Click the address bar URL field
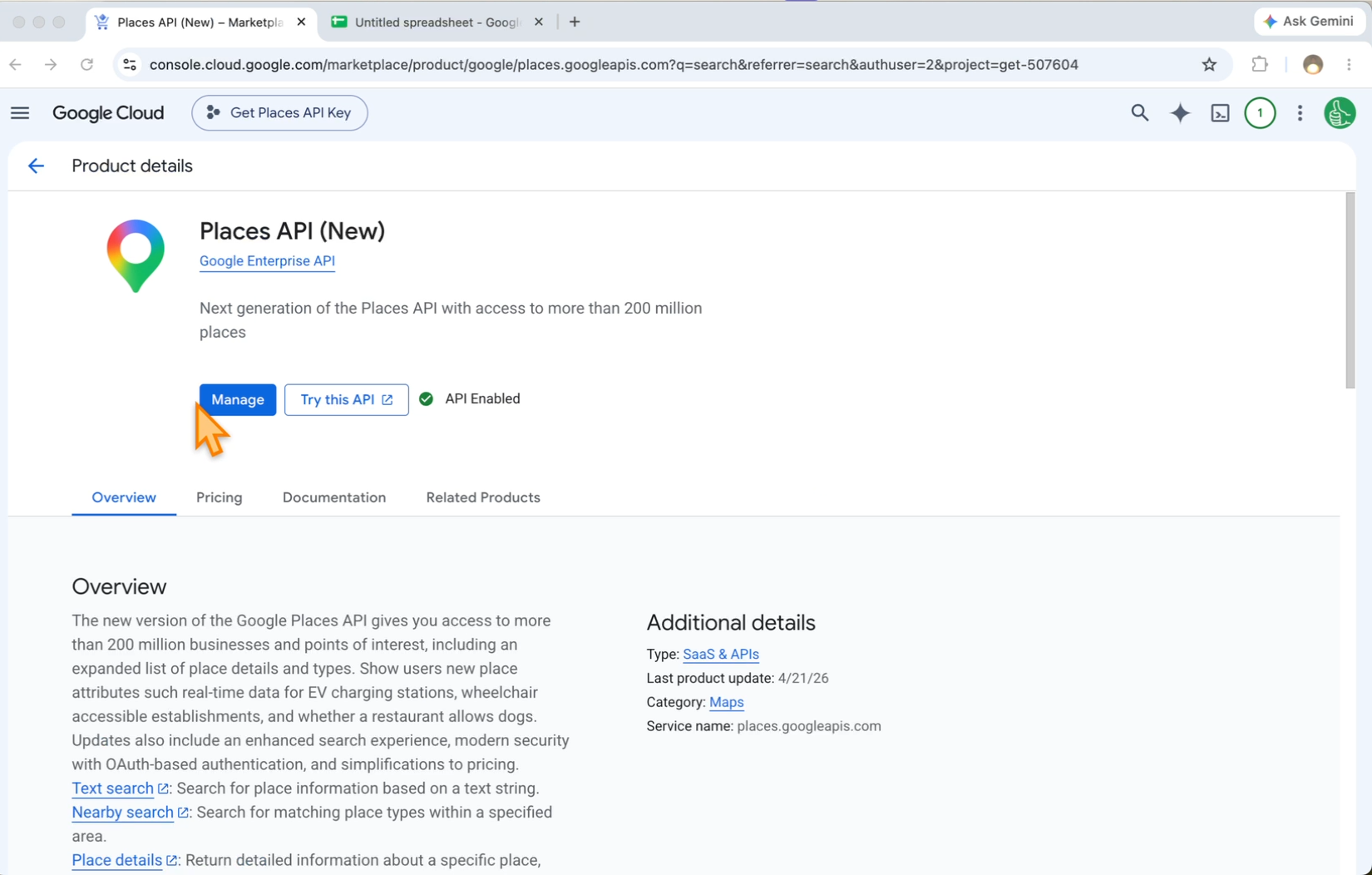 point(614,65)
